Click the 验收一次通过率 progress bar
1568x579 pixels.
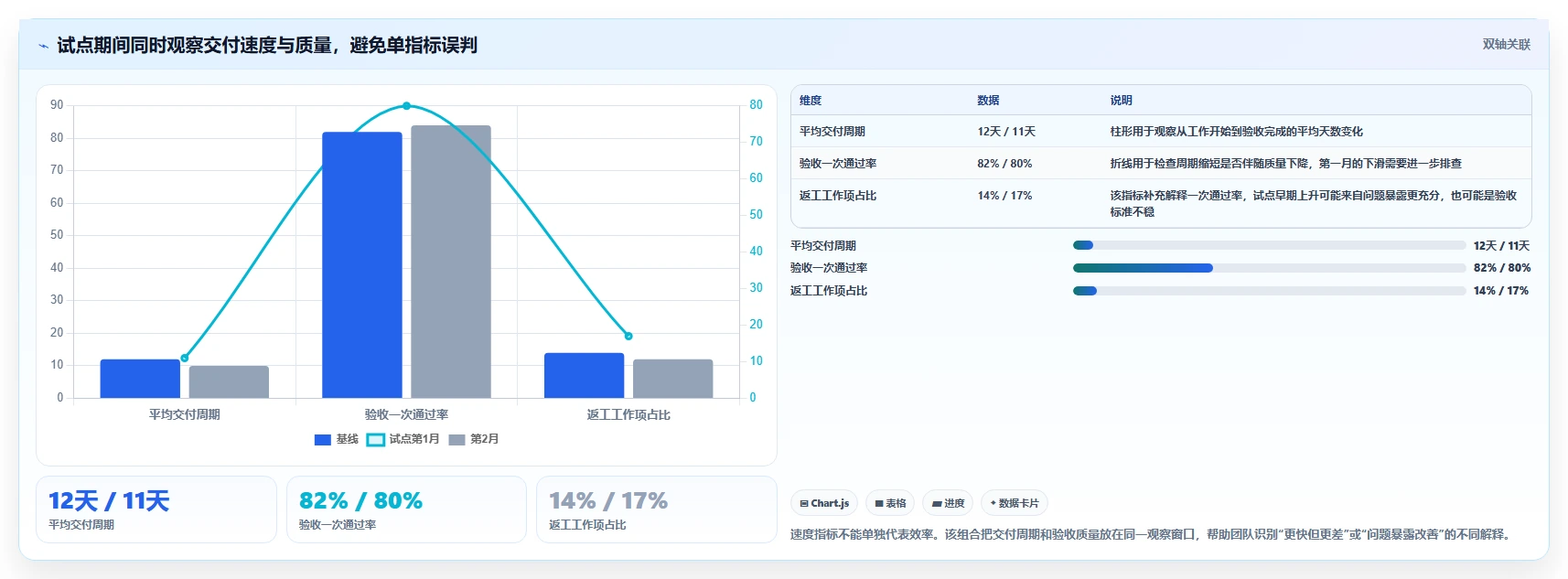click(x=1269, y=268)
